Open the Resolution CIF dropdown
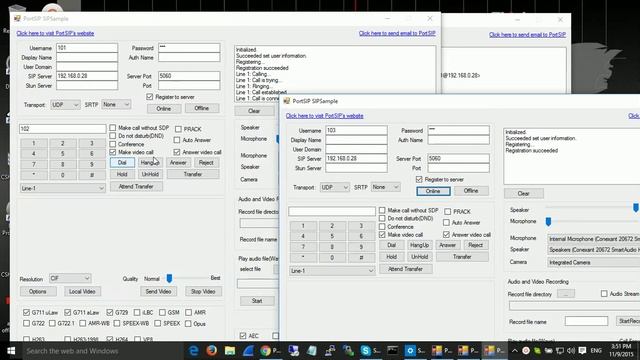This screenshot has width=640, height=360. tap(70, 278)
